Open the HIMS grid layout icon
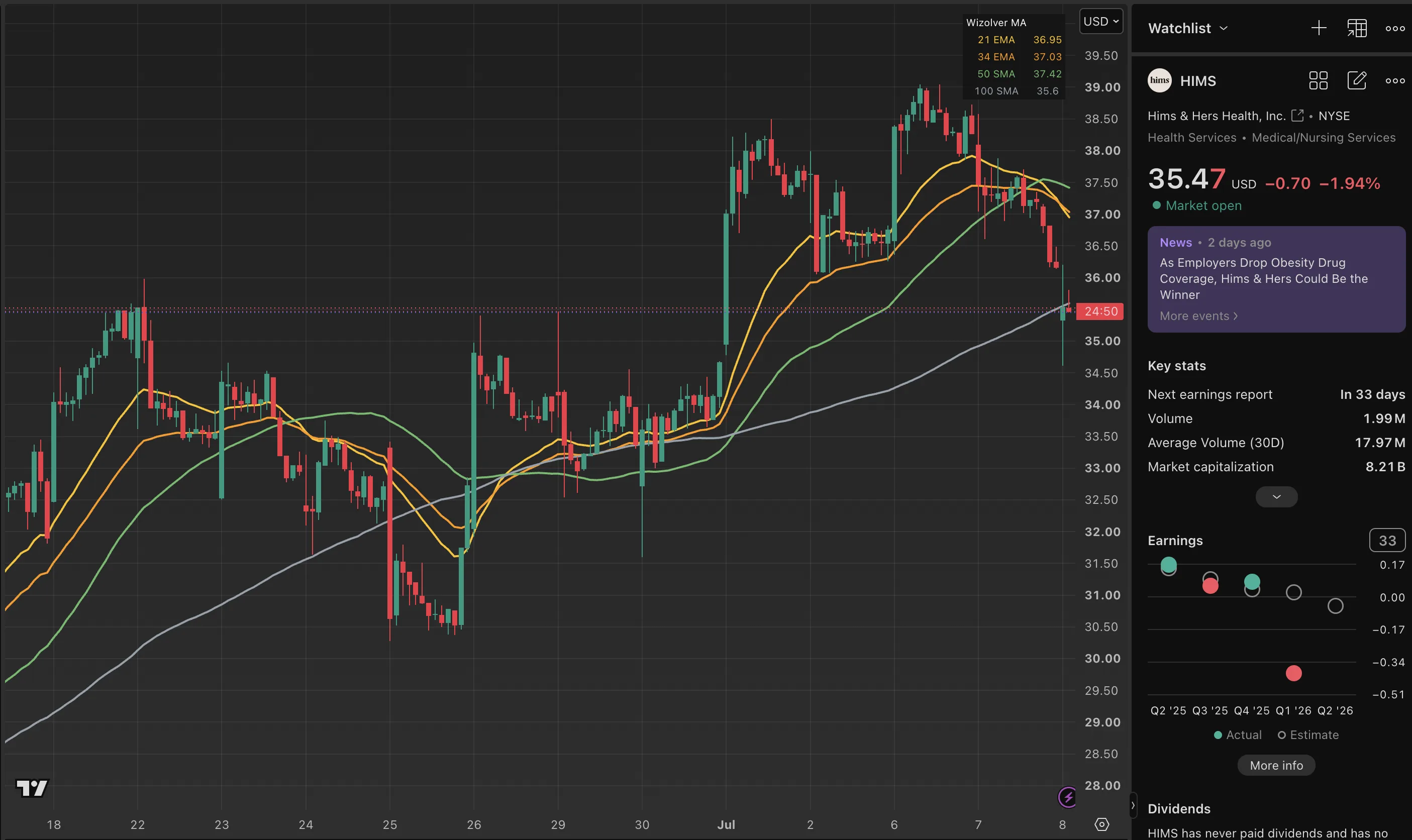Screen dimensions: 1412x840 (x=1318, y=80)
